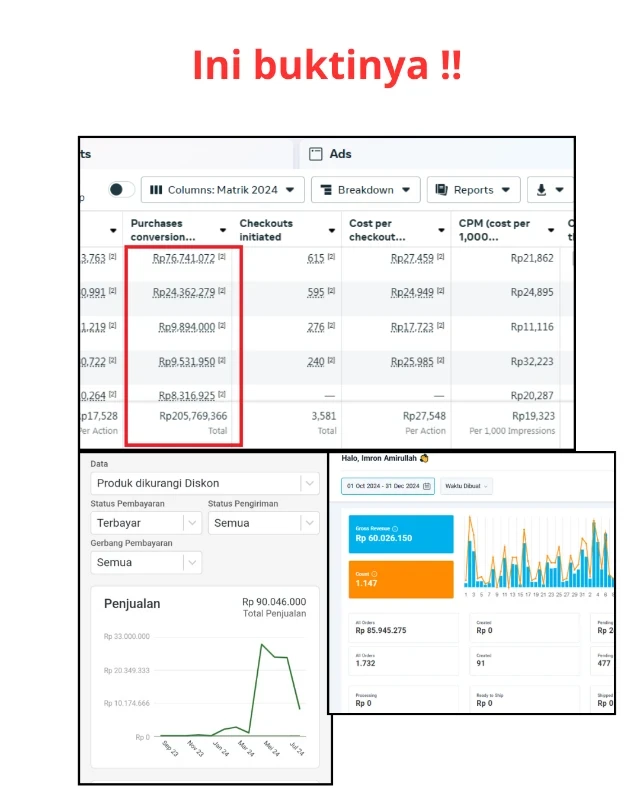Click the info icon beside Gross Revenue
Image resolution: width=640 pixels, height=800 pixels.
click(x=396, y=528)
